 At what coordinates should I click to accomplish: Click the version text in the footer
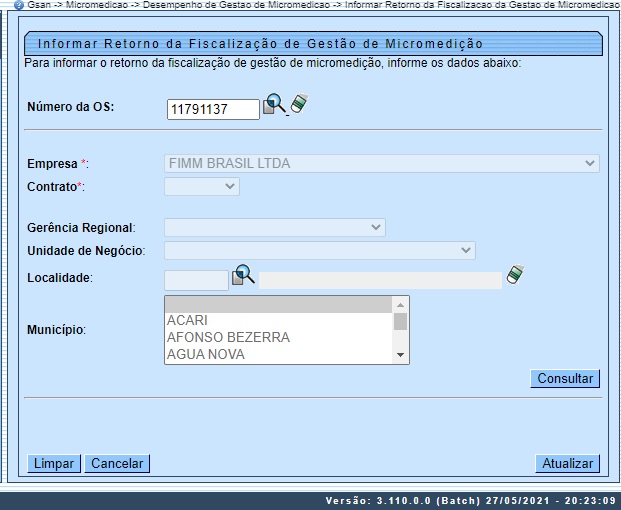pos(471,500)
